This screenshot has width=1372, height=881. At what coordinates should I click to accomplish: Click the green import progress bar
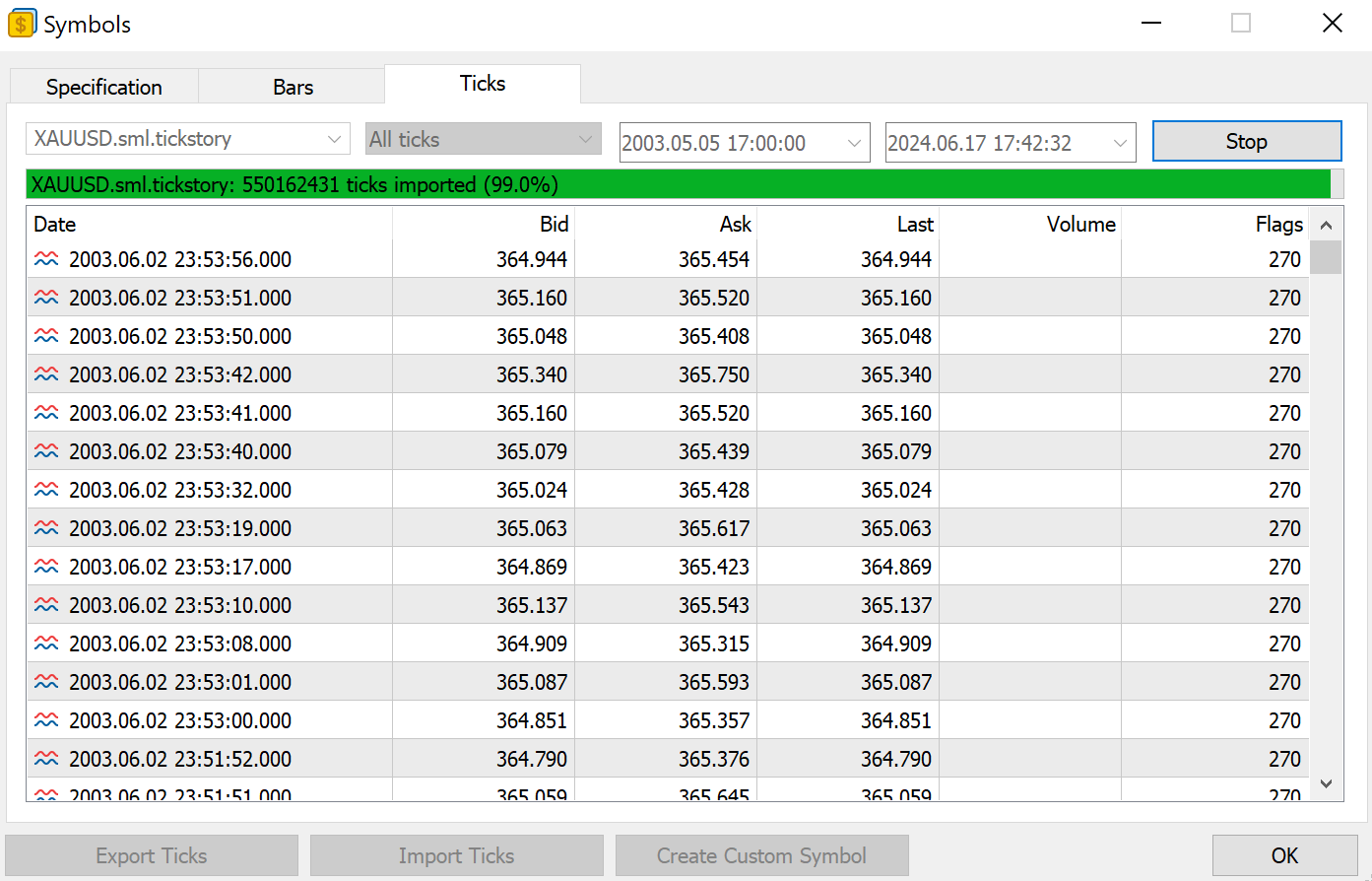[x=685, y=184]
